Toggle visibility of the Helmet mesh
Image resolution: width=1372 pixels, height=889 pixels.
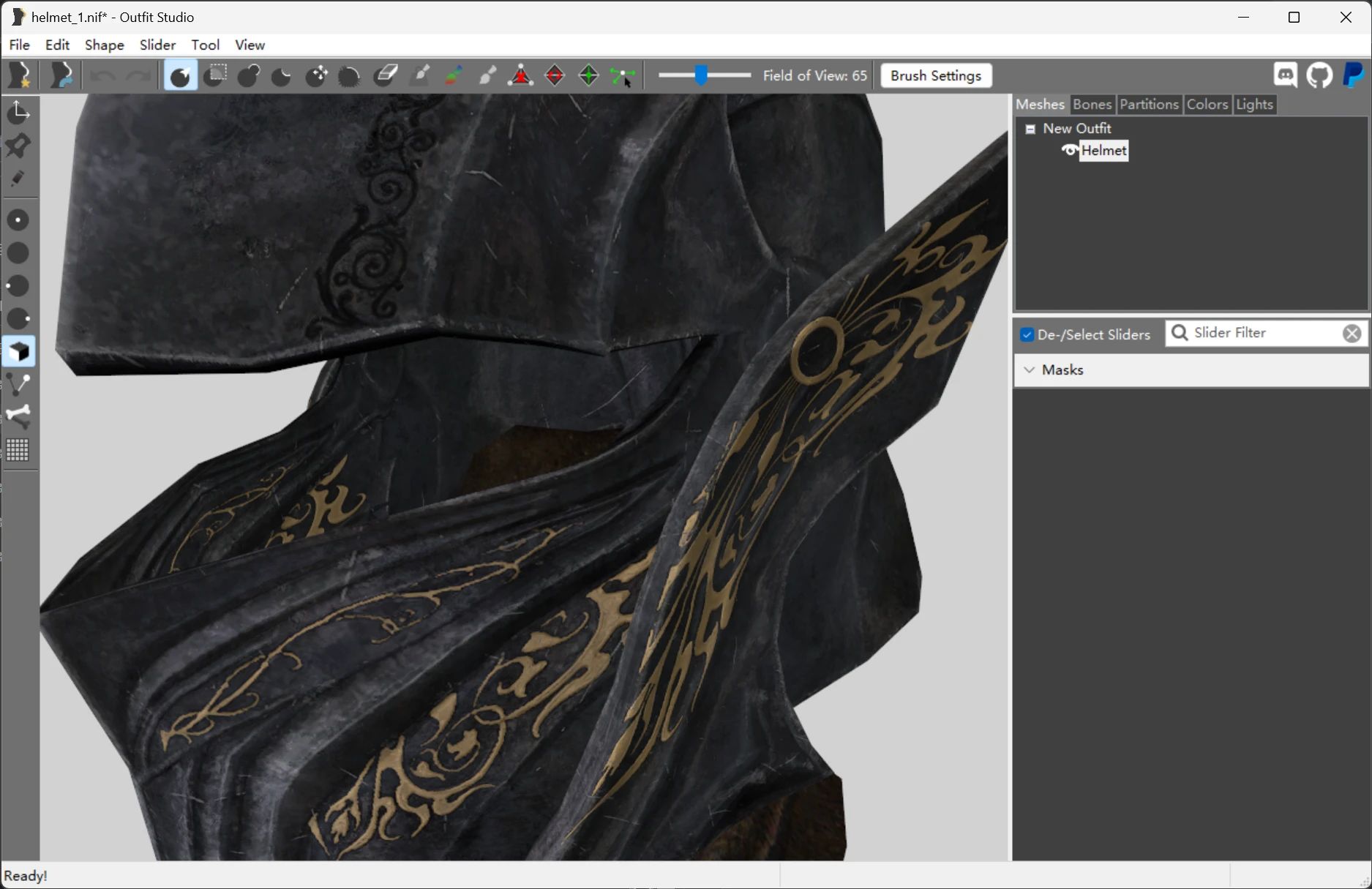pyautogui.click(x=1069, y=151)
